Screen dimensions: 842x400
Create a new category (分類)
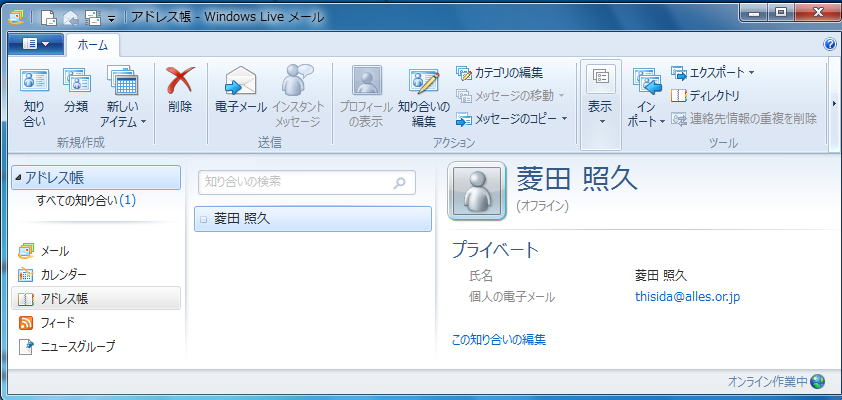pos(76,92)
